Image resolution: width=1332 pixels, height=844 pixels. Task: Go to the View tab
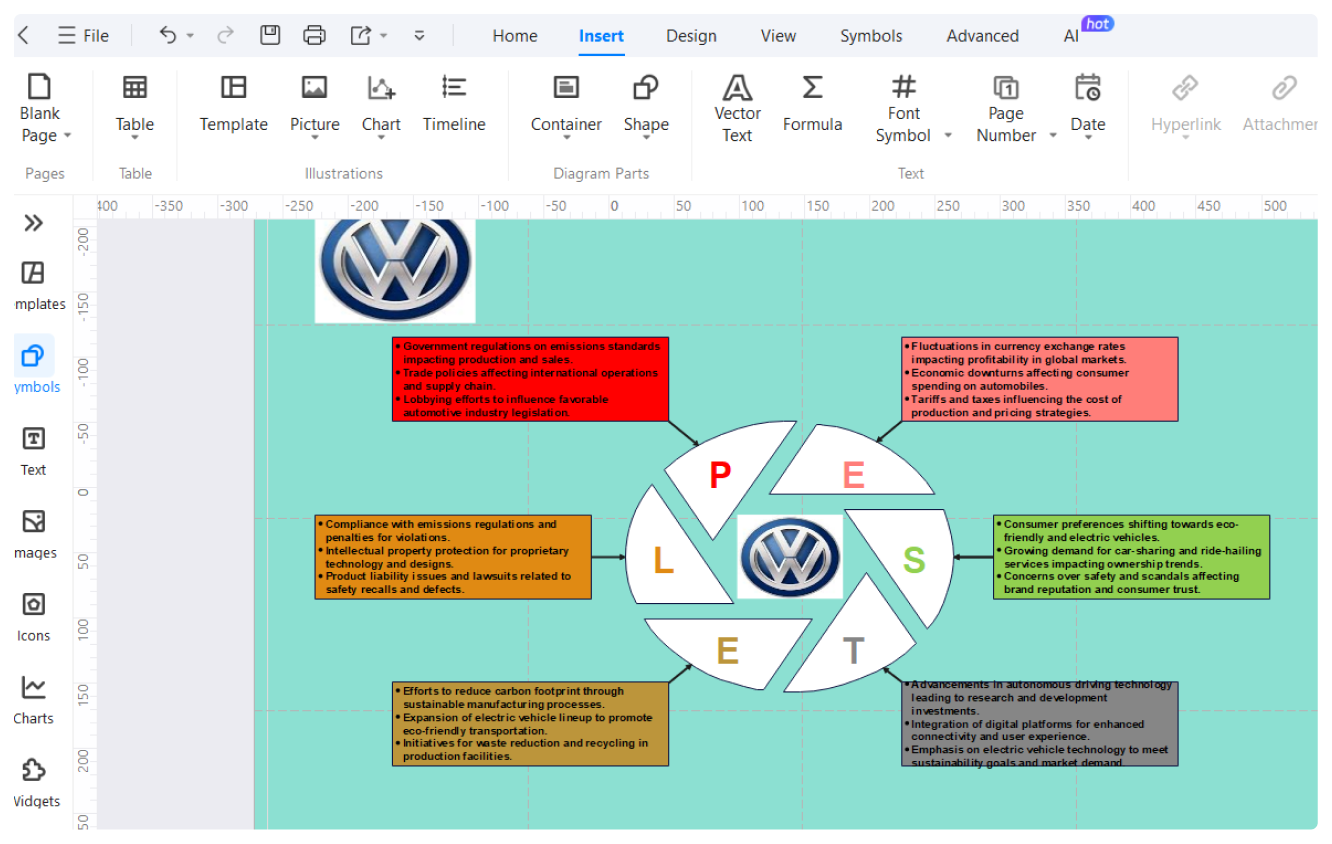(778, 36)
